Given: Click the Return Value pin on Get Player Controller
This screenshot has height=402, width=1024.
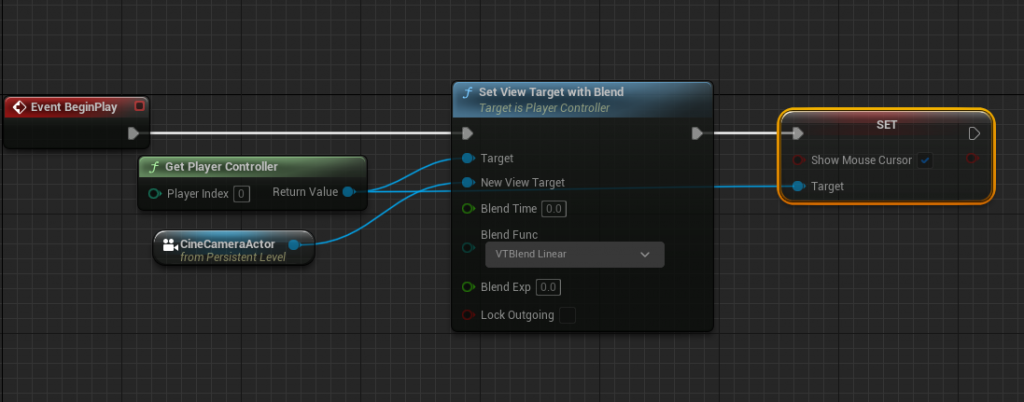Looking at the screenshot, I should [348, 192].
